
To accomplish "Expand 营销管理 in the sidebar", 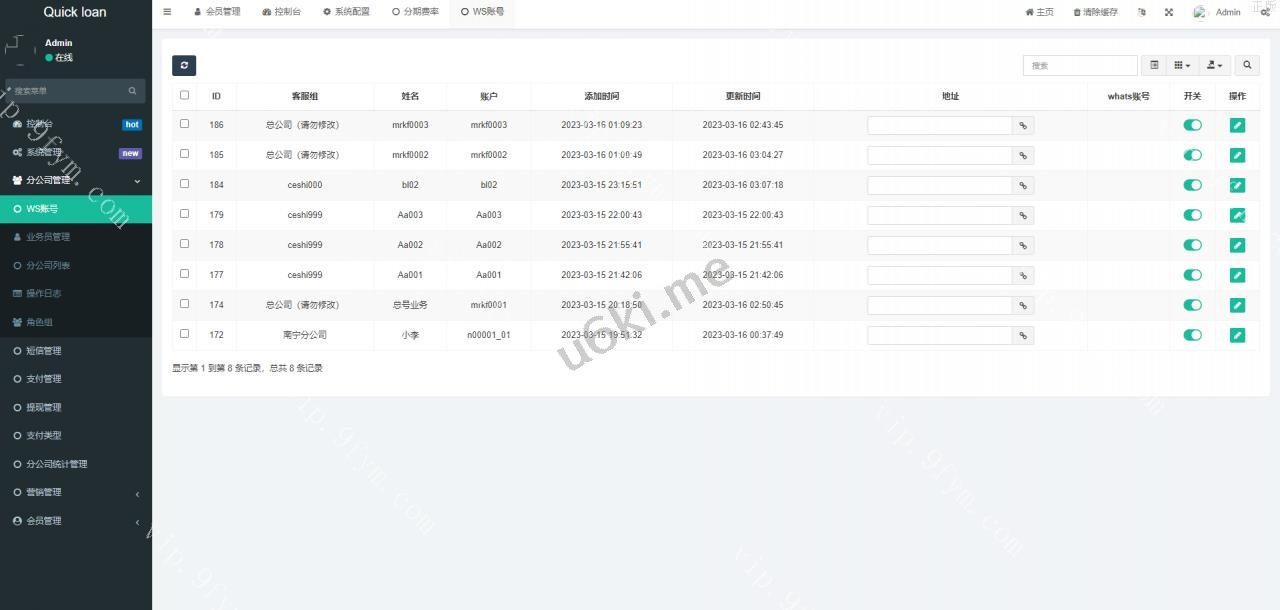I will point(76,492).
